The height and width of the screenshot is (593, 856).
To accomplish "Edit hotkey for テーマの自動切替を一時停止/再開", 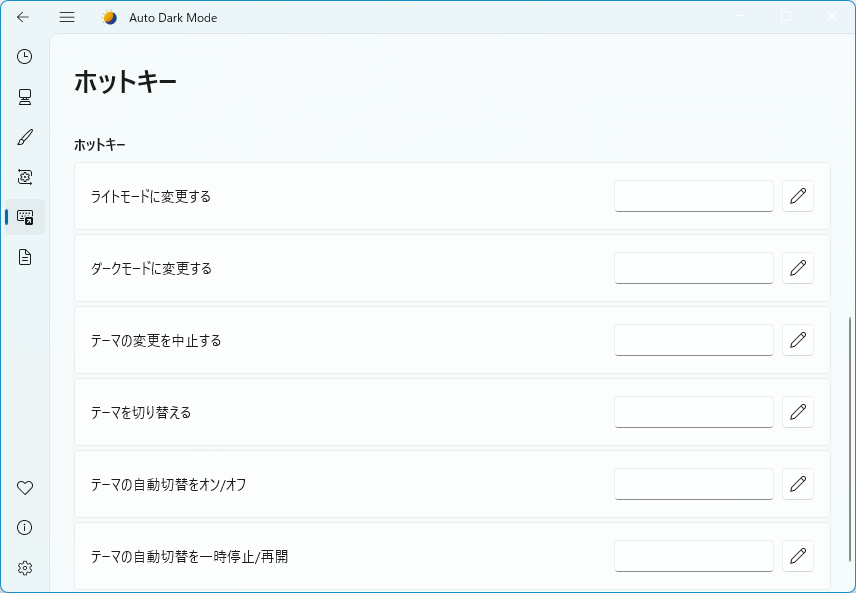I will tap(797, 556).
